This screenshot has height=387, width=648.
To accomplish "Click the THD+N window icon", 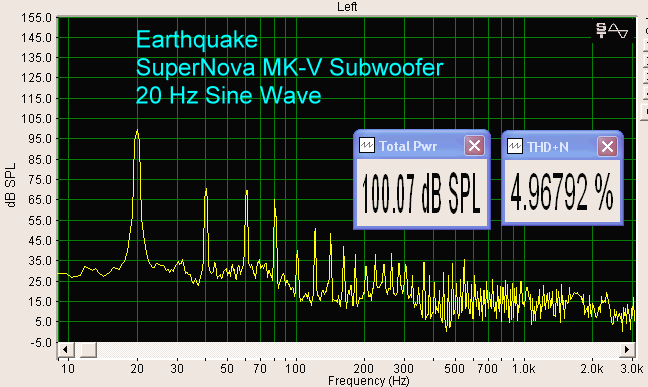I will point(515,146).
